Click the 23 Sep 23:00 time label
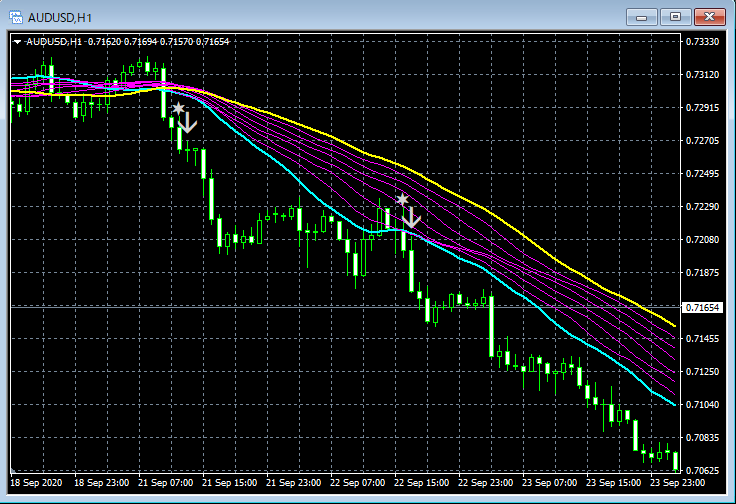Screen dimensions: 736x504 (677, 483)
